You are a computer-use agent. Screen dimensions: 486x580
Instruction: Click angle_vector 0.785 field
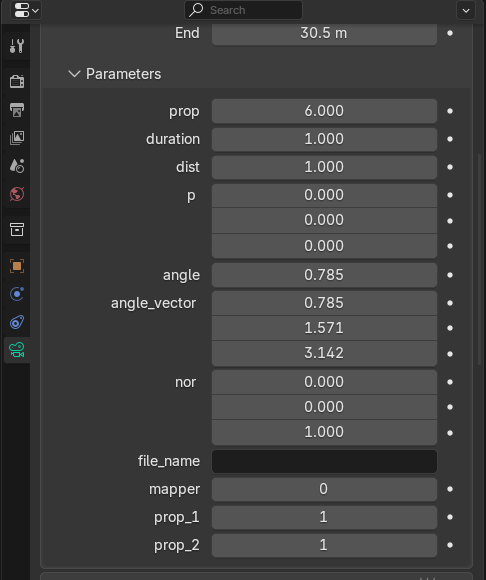pyautogui.click(x=324, y=303)
